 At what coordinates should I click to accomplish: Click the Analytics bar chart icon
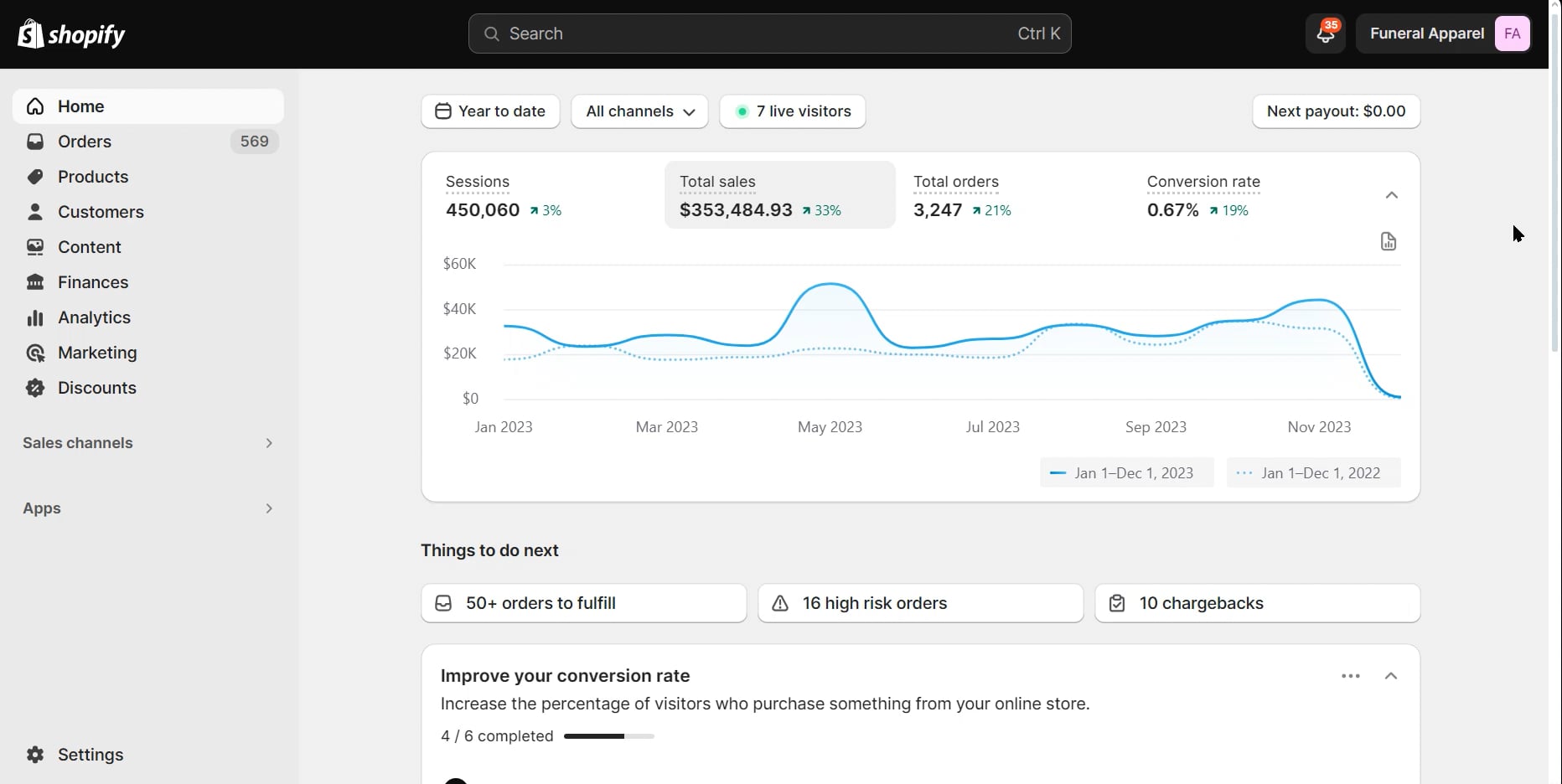(35, 317)
